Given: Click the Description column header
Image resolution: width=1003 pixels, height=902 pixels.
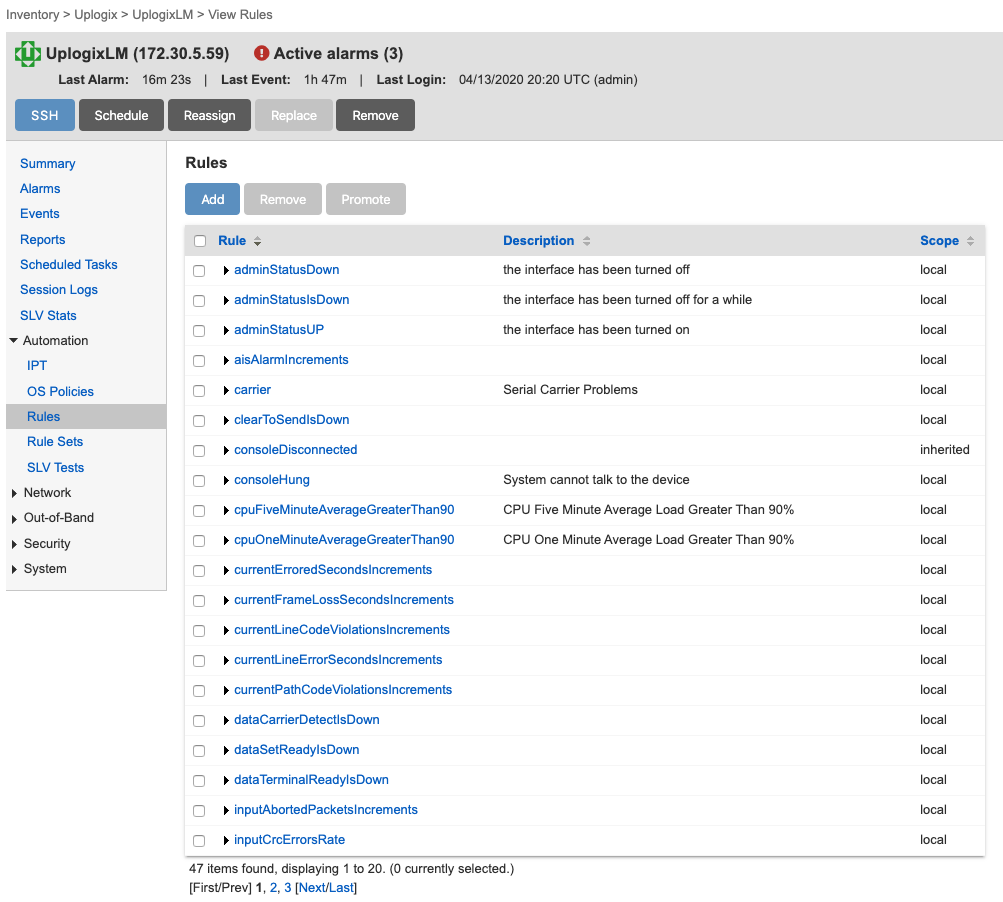Looking at the screenshot, I should coord(539,241).
